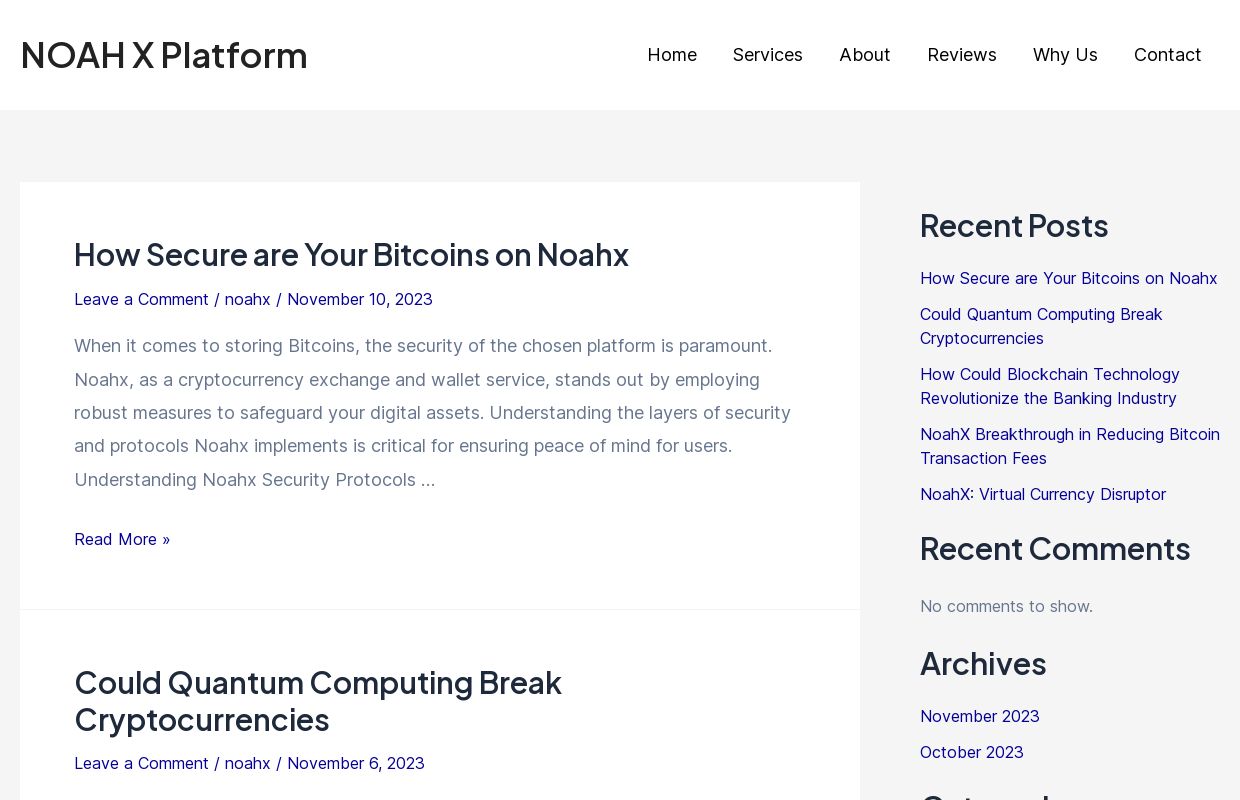Select the Why Us menu entry
This screenshot has width=1240, height=800.
1064,55
